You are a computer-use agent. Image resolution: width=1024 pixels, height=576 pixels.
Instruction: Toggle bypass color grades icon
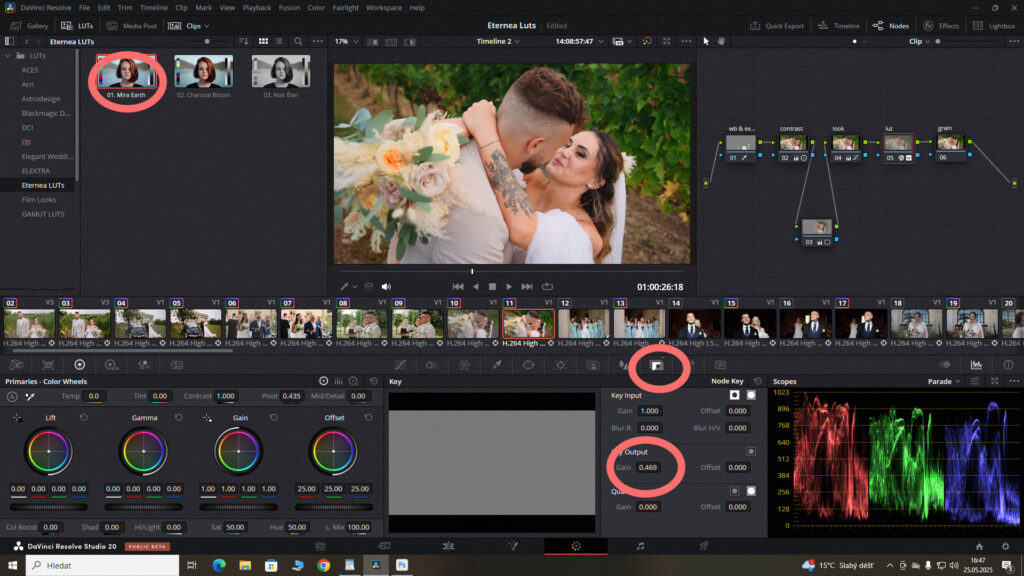click(647, 41)
